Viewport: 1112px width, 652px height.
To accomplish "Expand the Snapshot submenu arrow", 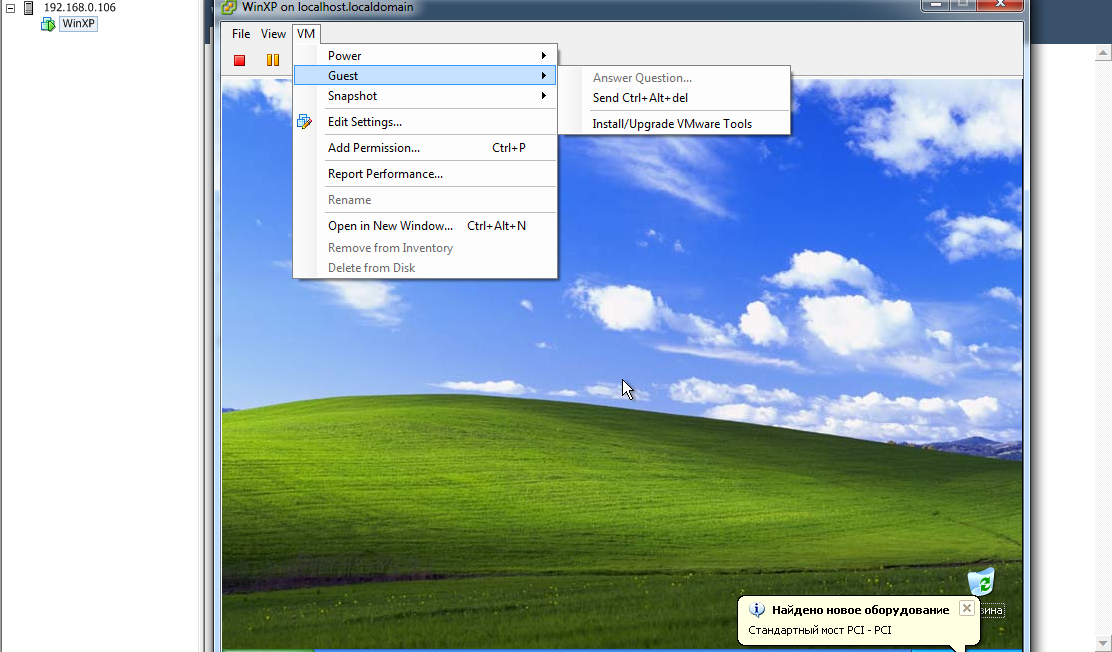I will tap(544, 96).
